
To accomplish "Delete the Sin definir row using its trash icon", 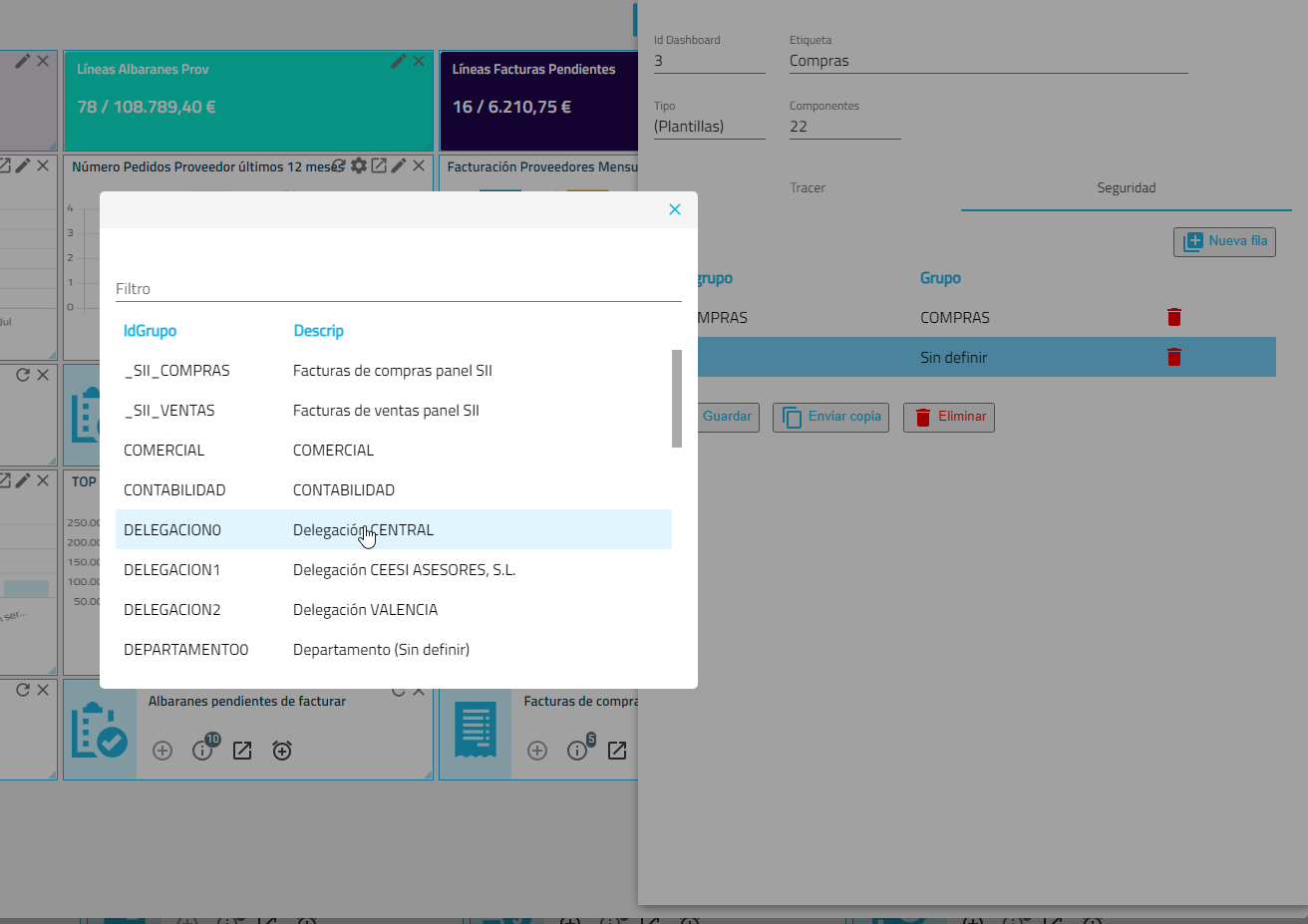I will (1174, 357).
